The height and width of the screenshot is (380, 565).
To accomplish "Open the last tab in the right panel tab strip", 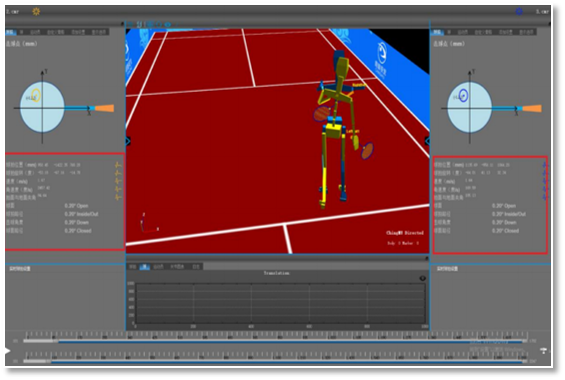I will tap(526, 32).
